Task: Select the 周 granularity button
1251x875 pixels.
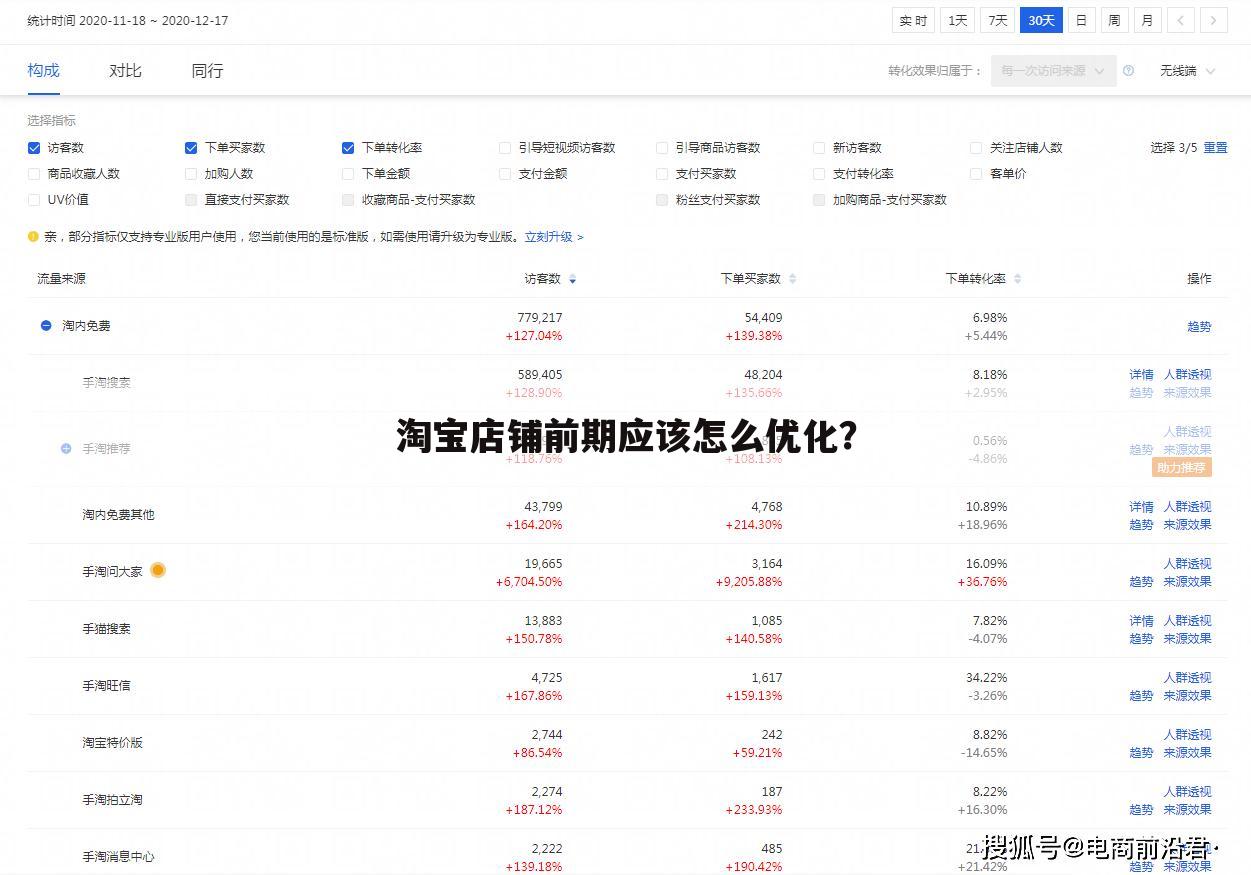Action: (1114, 20)
